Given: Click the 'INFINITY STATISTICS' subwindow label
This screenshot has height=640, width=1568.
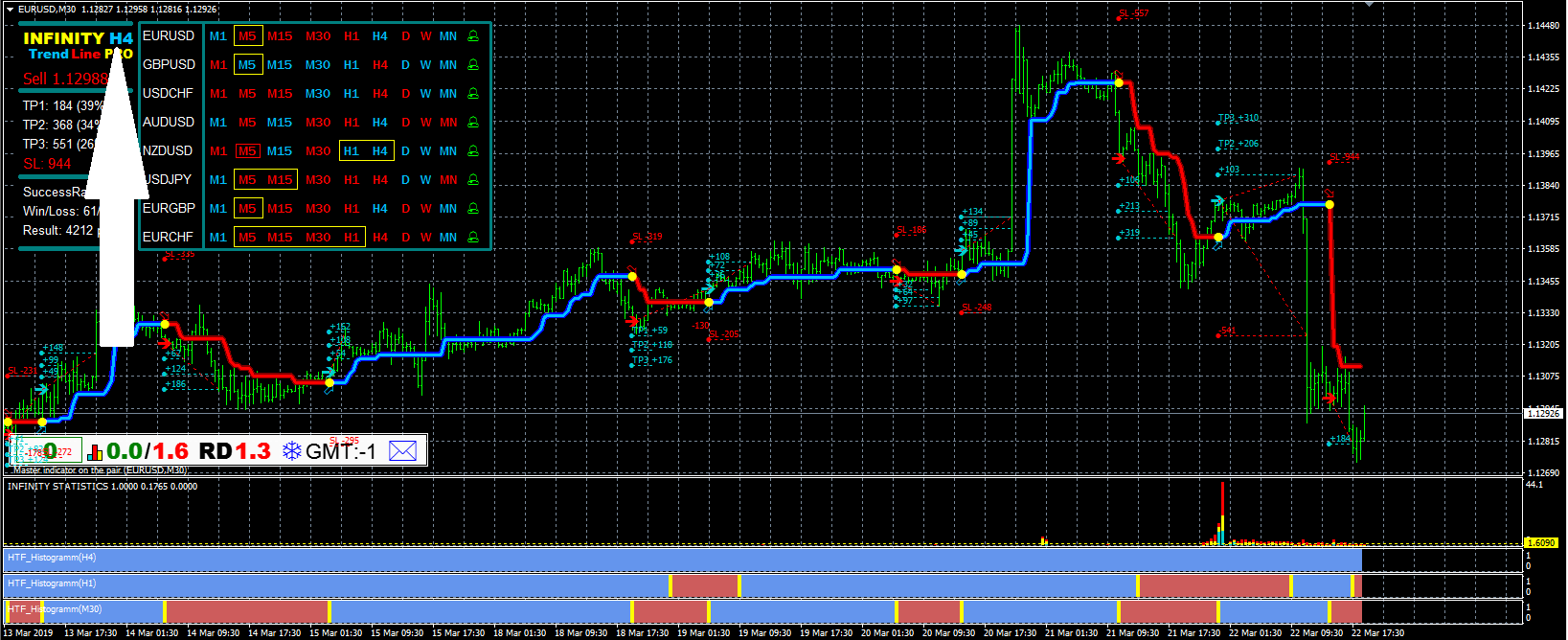Looking at the screenshot, I should coord(58,487).
